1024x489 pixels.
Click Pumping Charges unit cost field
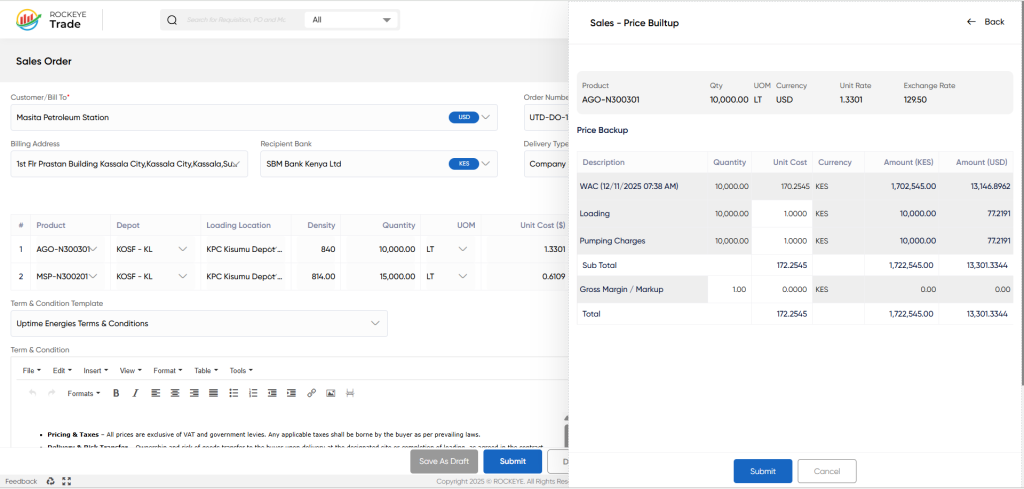pos(782,241)
